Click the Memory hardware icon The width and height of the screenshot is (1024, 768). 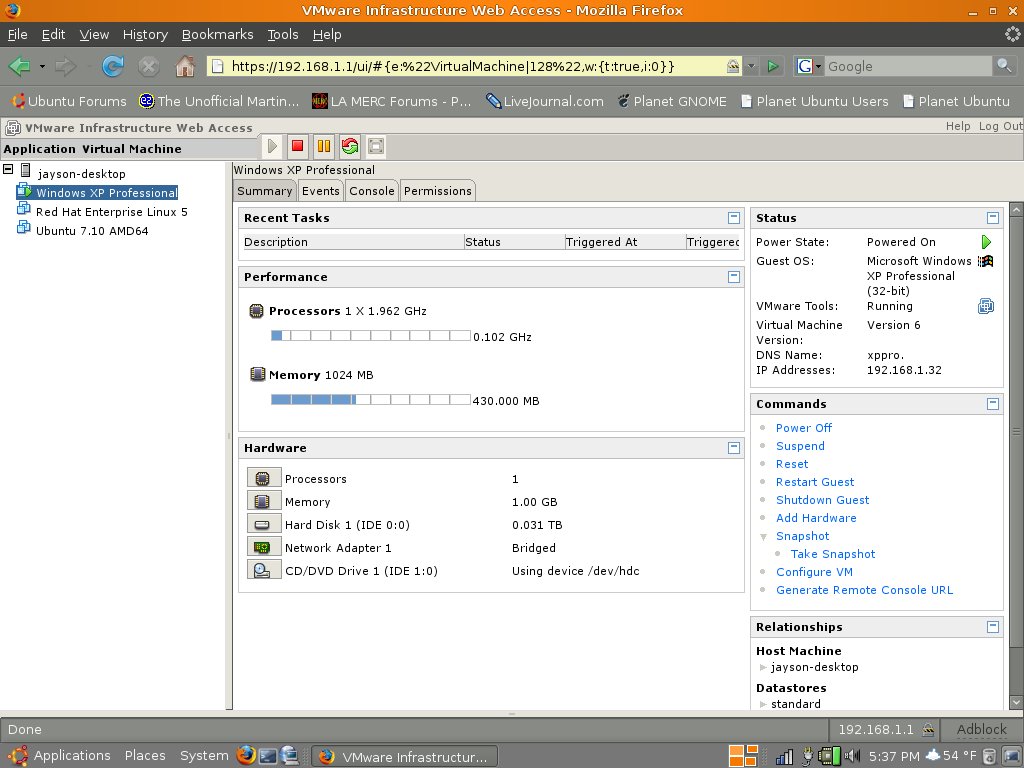[x=263, y=501]
